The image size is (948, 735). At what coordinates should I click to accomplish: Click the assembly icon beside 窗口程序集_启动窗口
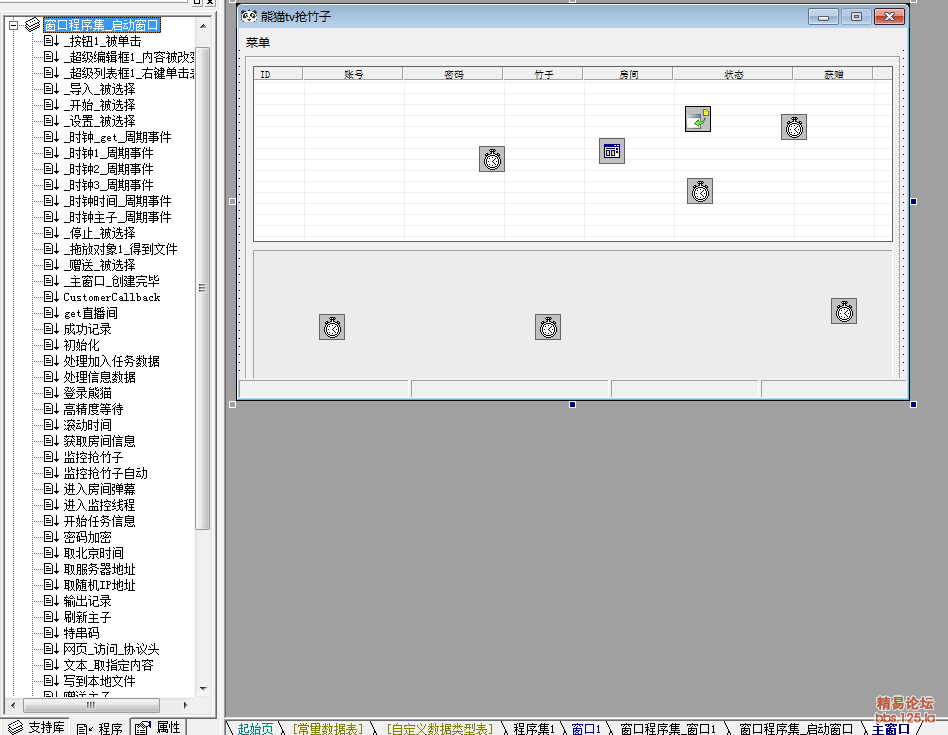pos(33,25)
